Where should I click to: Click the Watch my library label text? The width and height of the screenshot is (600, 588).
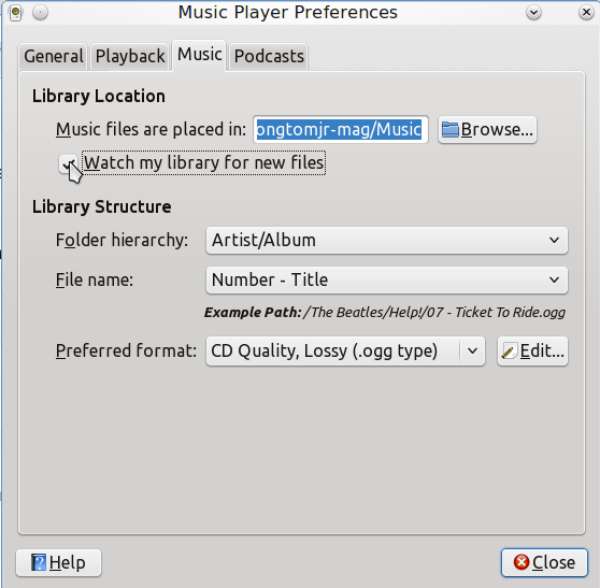tap(204, 163)
